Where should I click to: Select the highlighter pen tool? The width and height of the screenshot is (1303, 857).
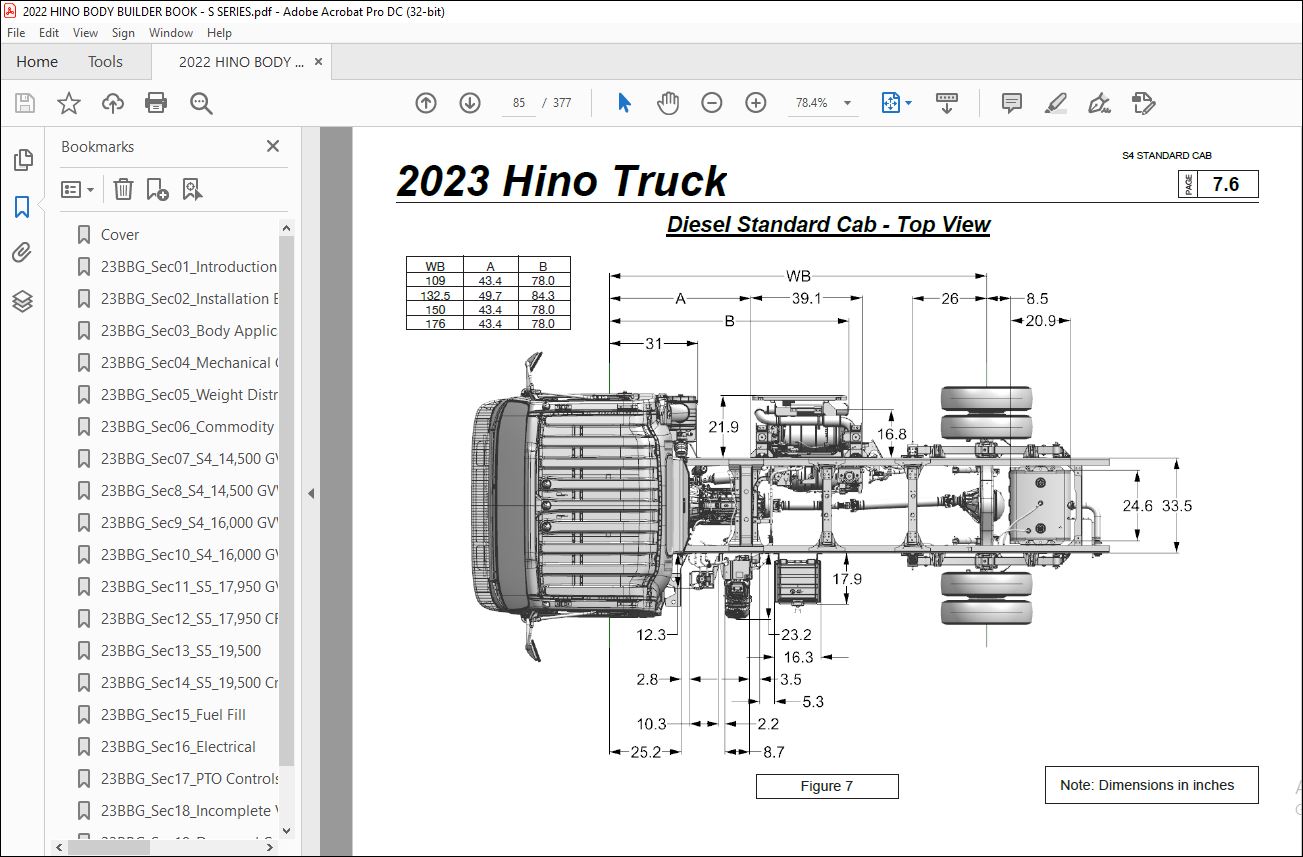(1055, 103)
